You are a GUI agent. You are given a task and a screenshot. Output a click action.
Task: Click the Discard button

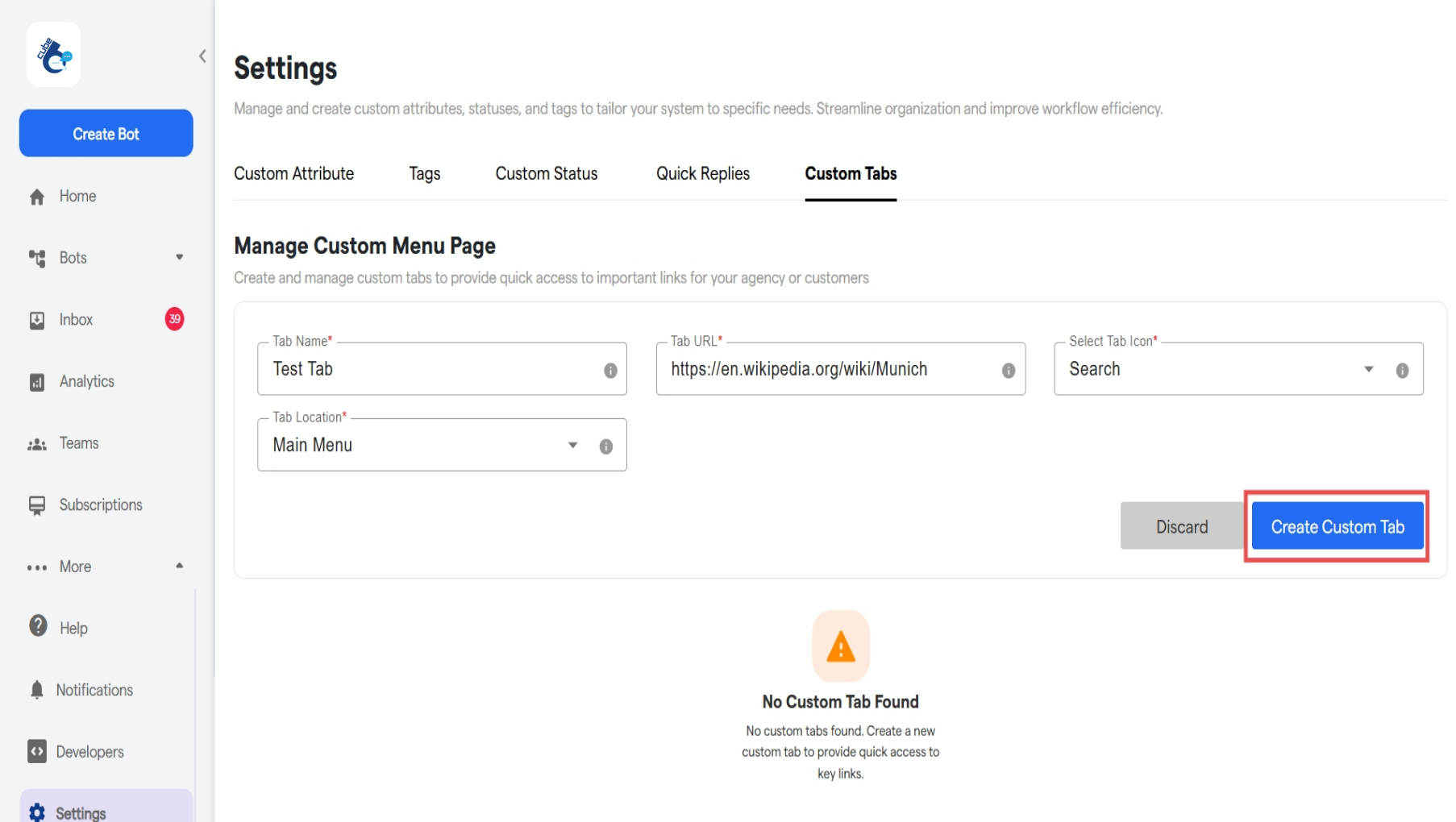(x=1182, y=526)
